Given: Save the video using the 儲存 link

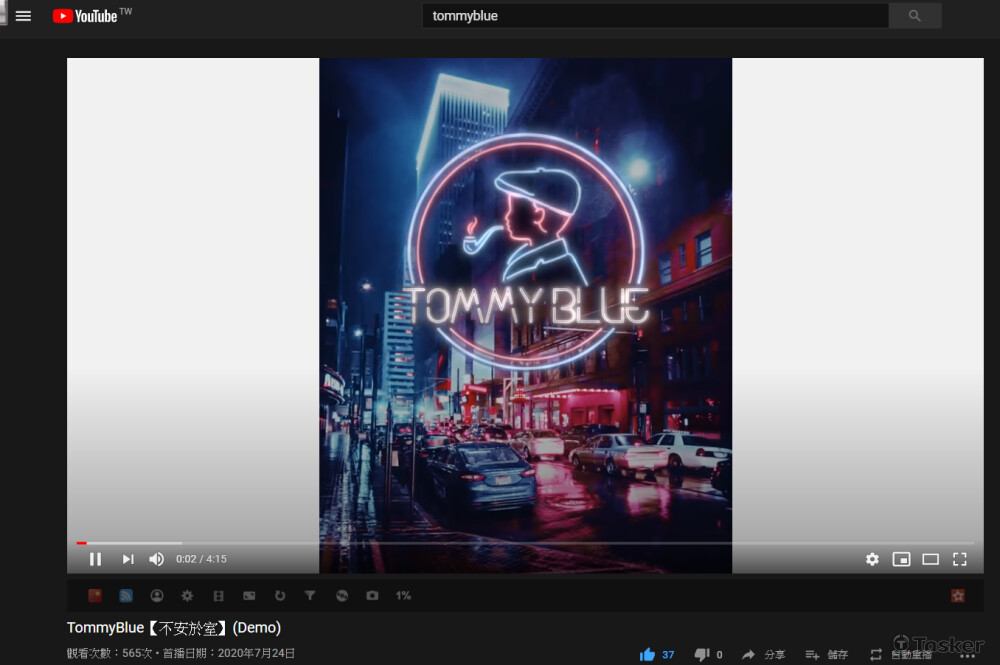Looking at the screenshot, I should (x=832, y=655).
